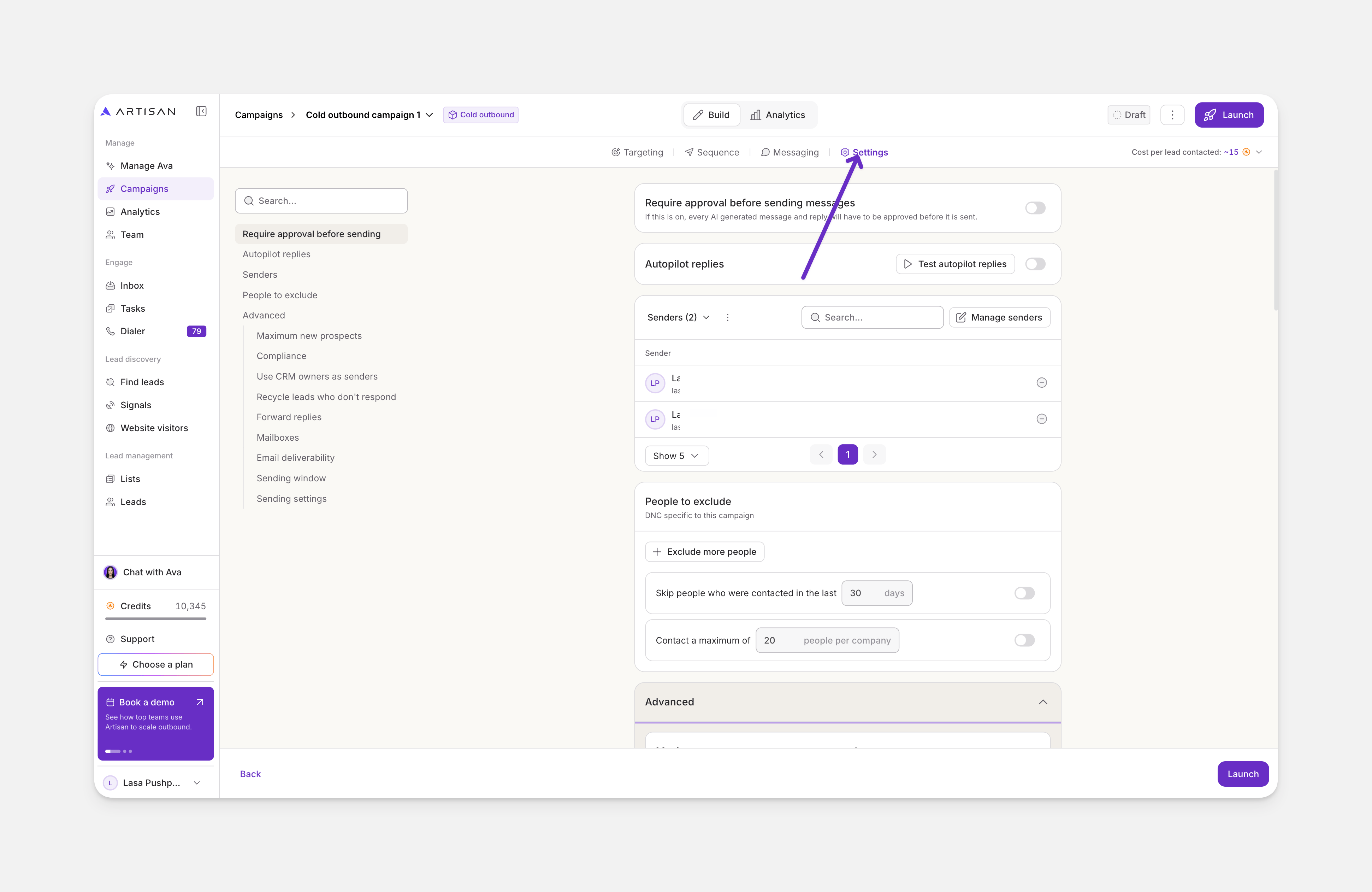Remove the second LP sender with minus icon

1041,419
